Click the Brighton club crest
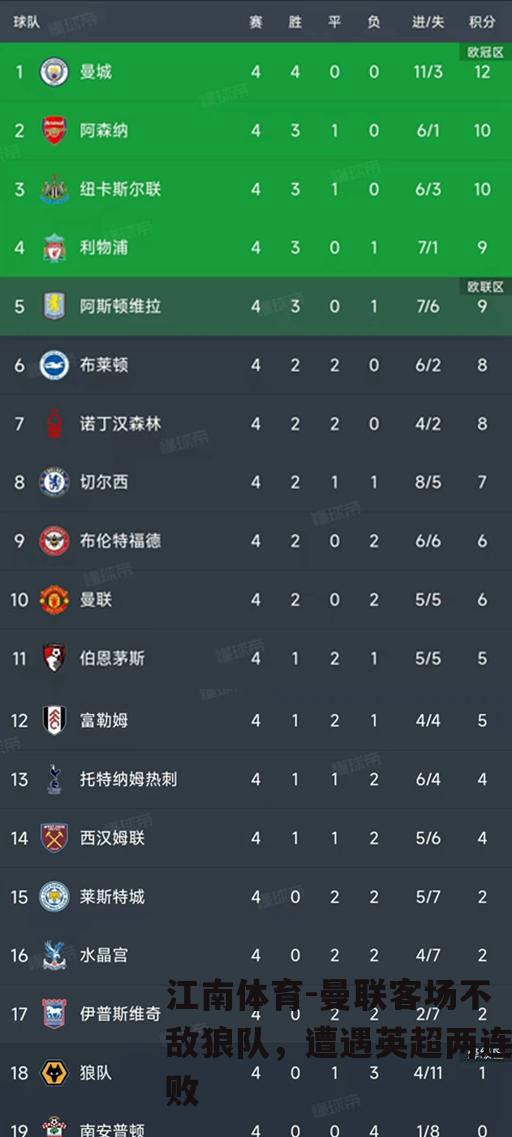 tap(54, 365)
